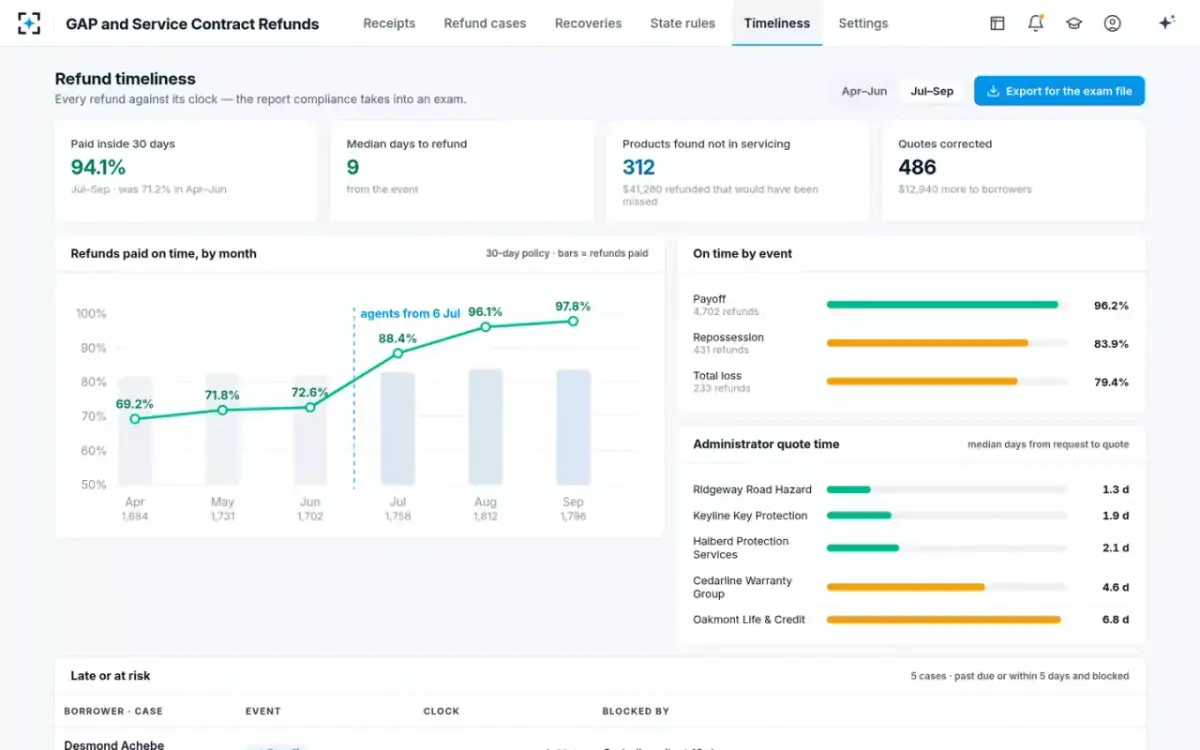Open Products found not in servicing card
This screenshot has width=1200, height=750.
(x=738, y=171)
